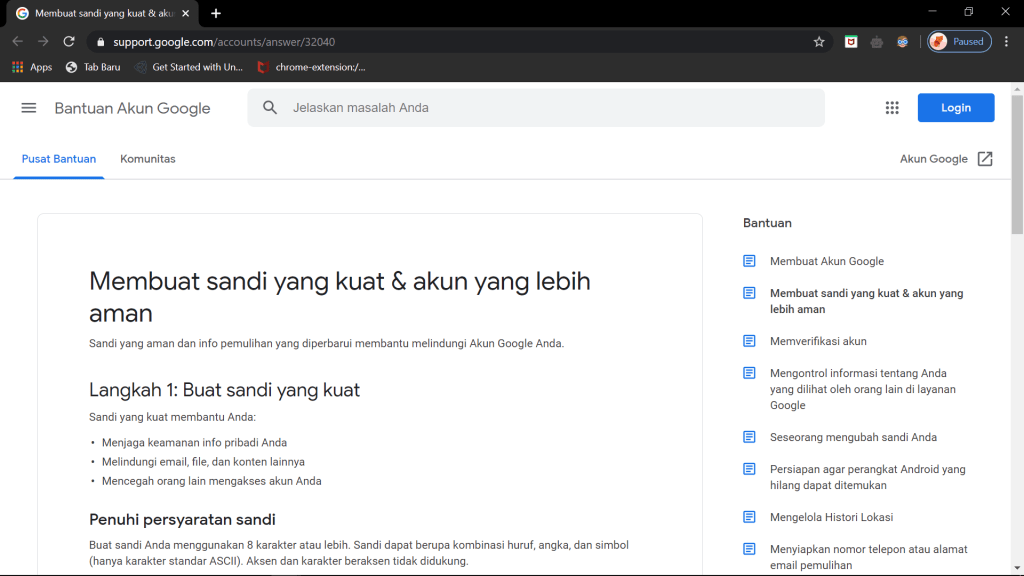Reload the page
Image resolution: width=1024 pixels, height=576 pixels.
tap(69, 42)
